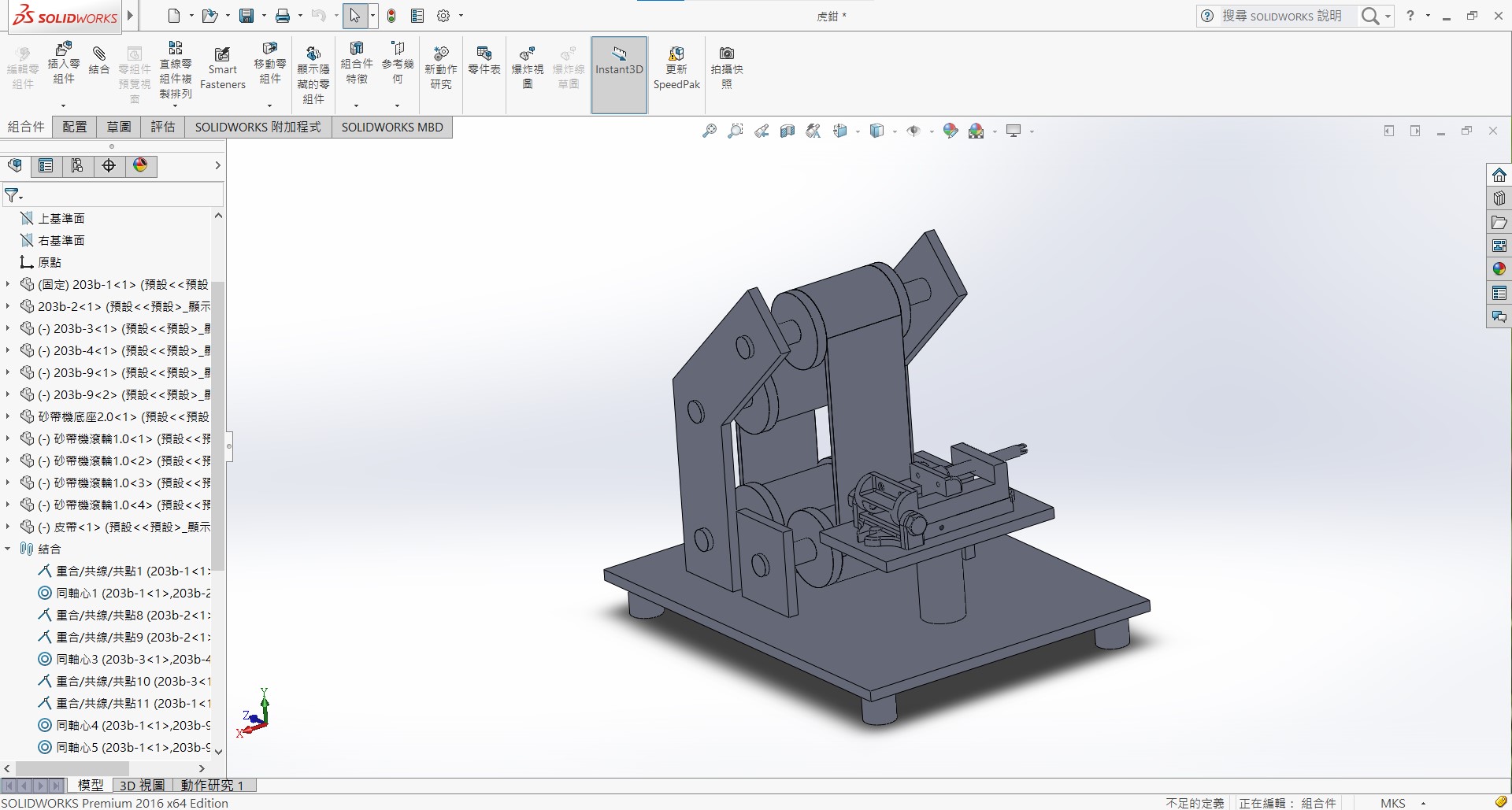
Task: Click Zoom to Fit magnifier icon
Action: pos(710,131)
